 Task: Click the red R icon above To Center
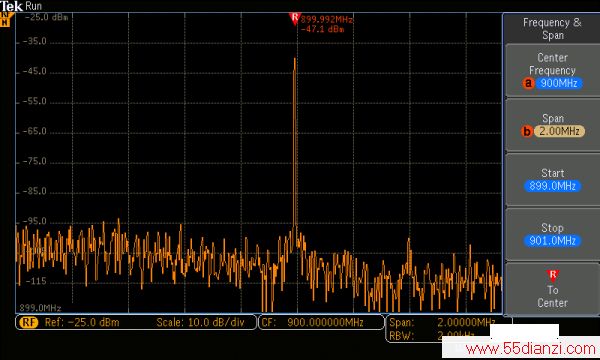coord(553,275)
